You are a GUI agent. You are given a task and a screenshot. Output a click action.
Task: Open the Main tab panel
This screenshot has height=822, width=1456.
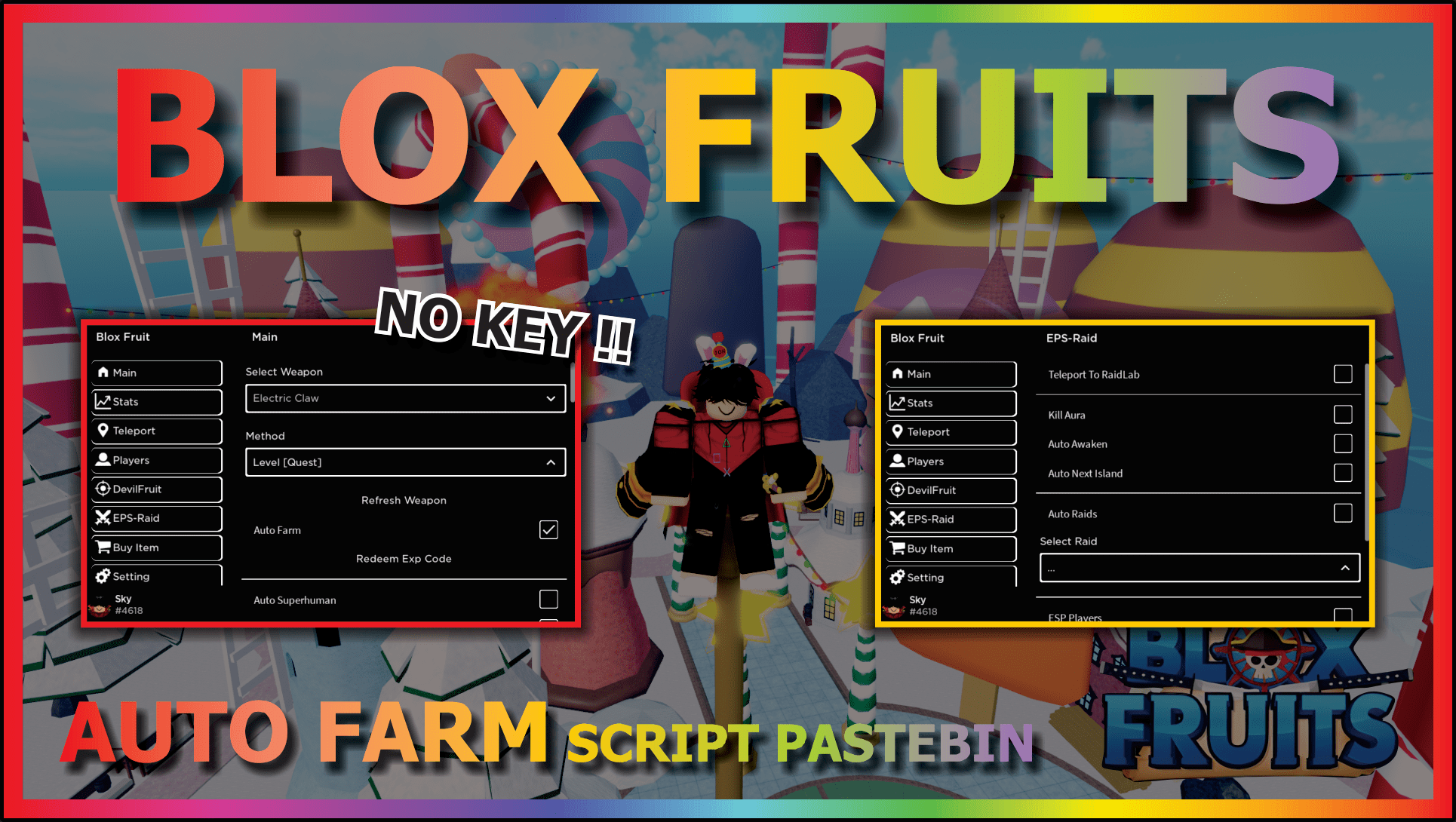(x=156, y=373)
